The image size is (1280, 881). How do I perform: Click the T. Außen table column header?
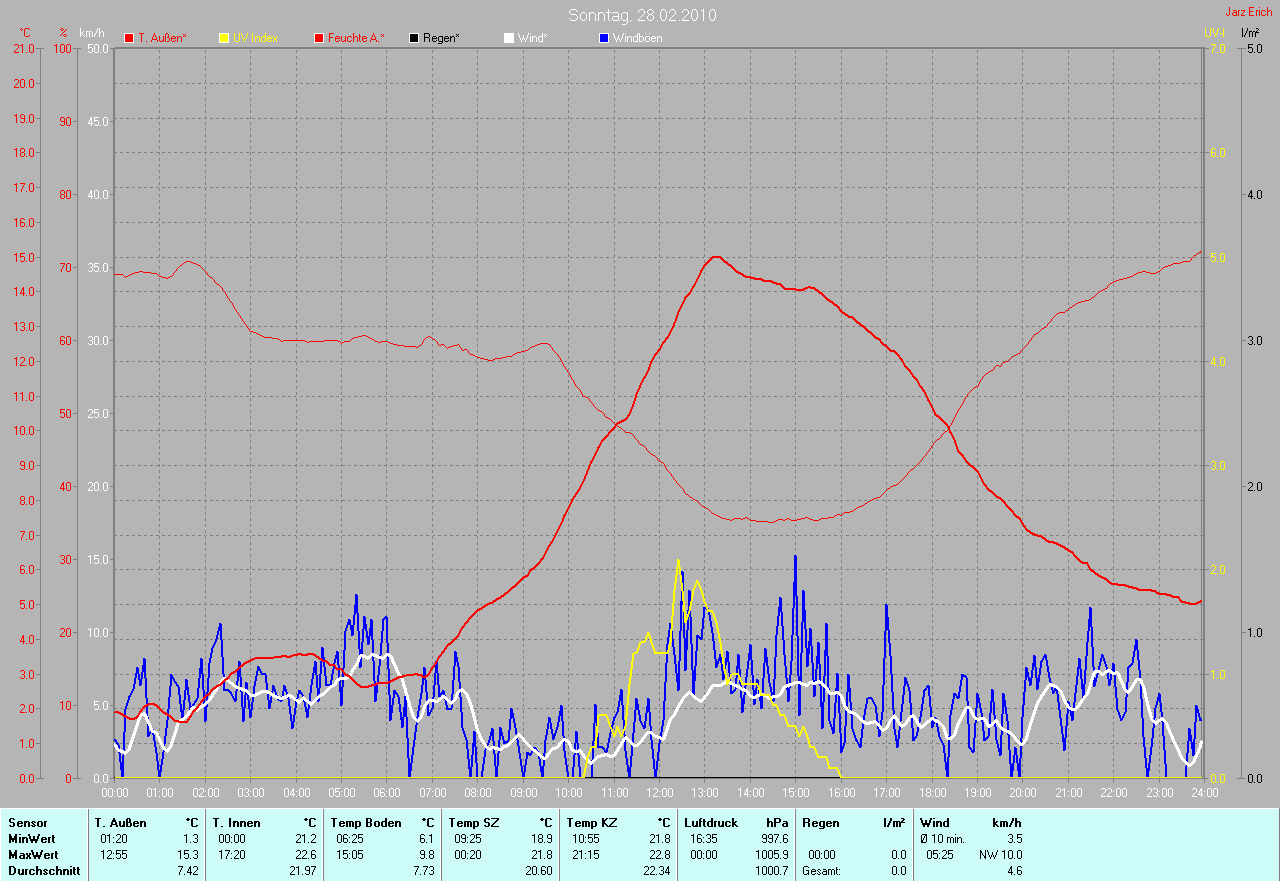pyautogui.click(x=121, y=823)
